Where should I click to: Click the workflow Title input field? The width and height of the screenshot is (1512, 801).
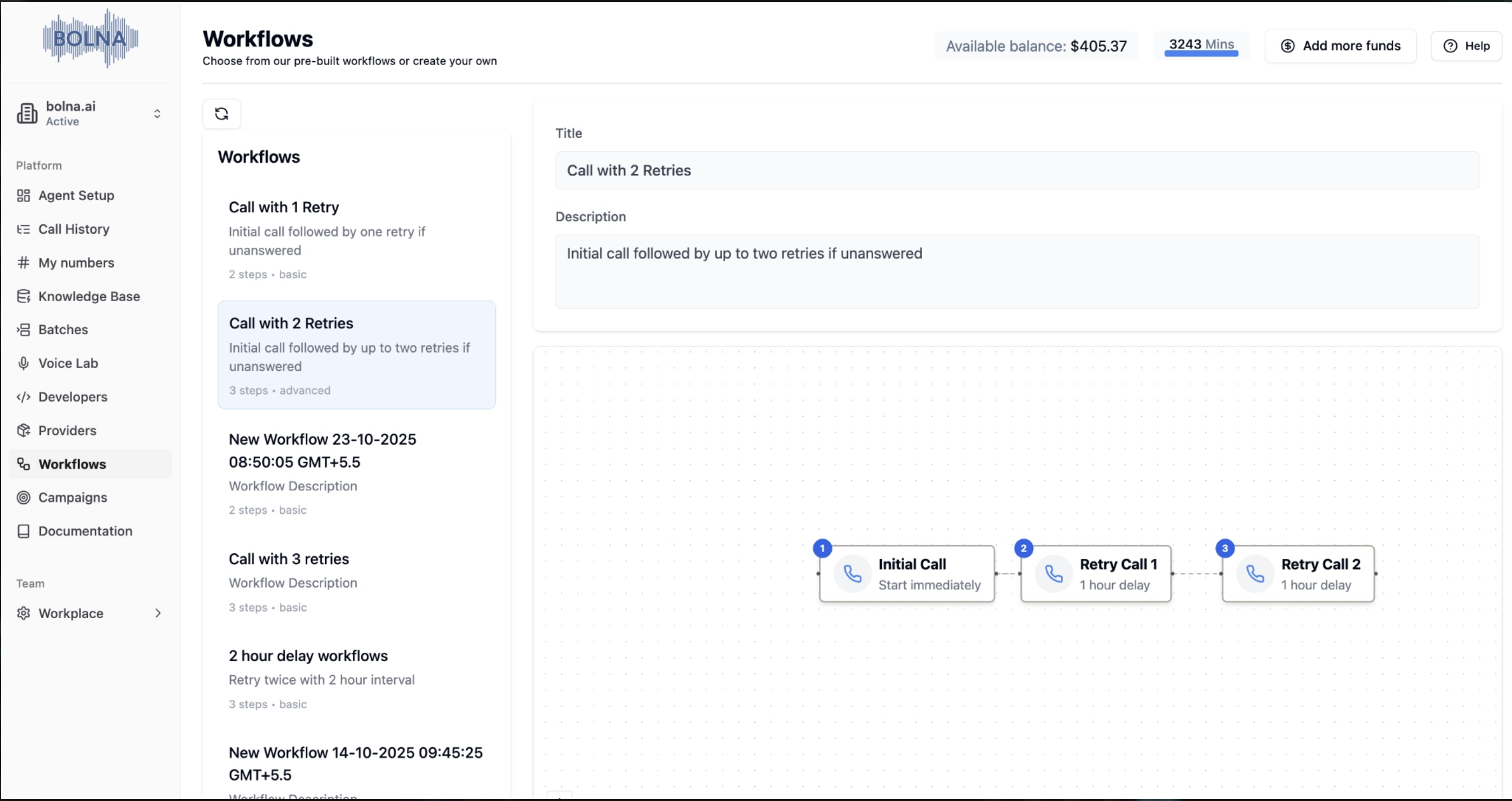pos(1017,170)
